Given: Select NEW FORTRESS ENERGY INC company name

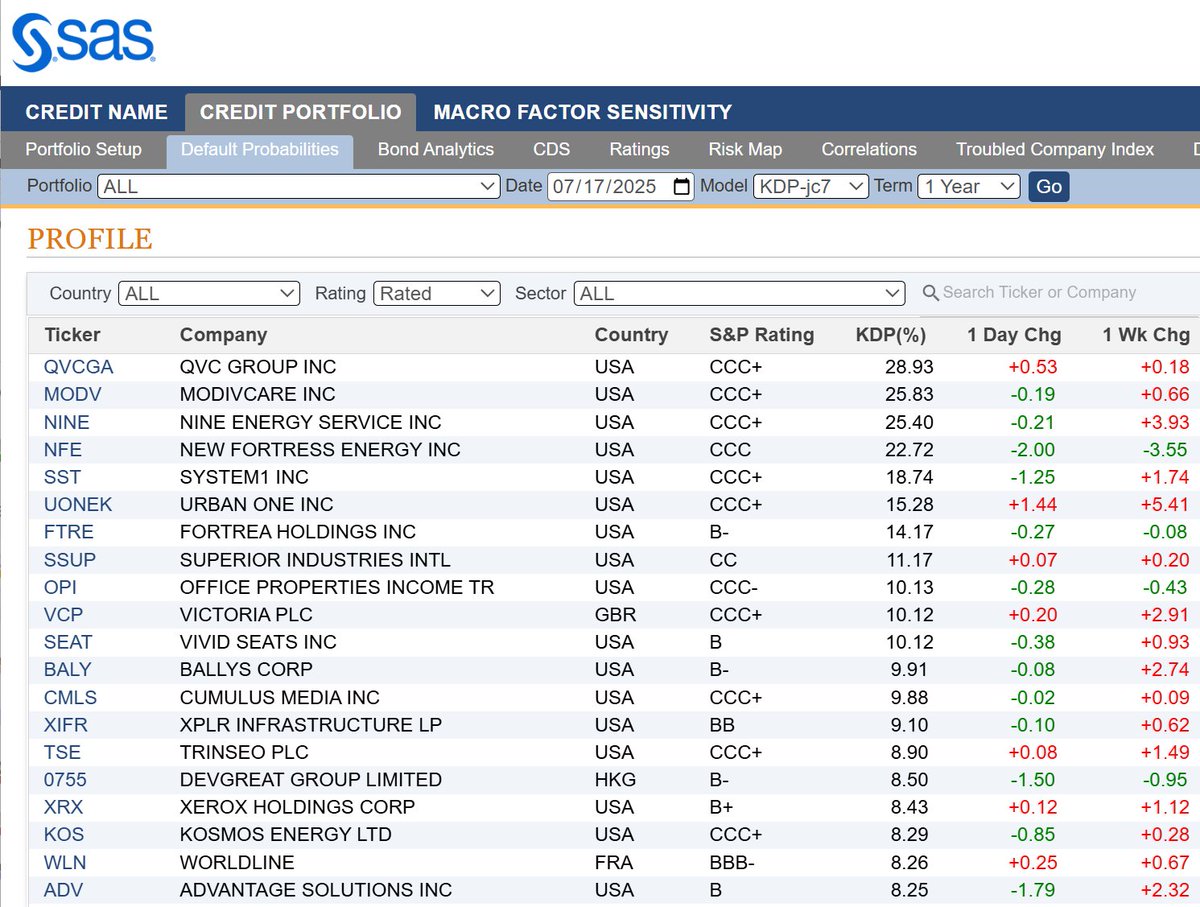Looking at the screenshot, I should point(320,449).
